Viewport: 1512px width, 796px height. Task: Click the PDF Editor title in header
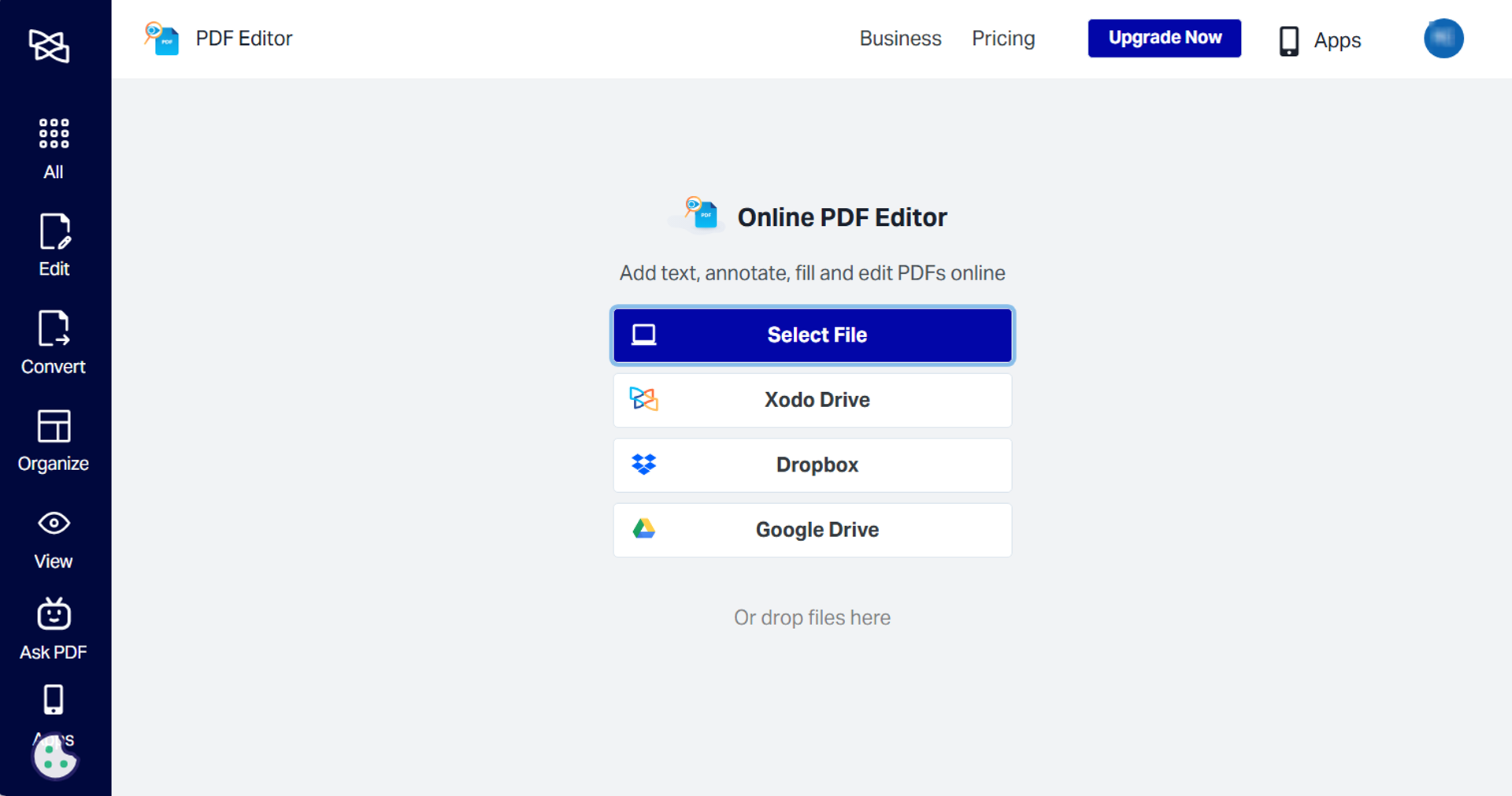tap(244, 39)
